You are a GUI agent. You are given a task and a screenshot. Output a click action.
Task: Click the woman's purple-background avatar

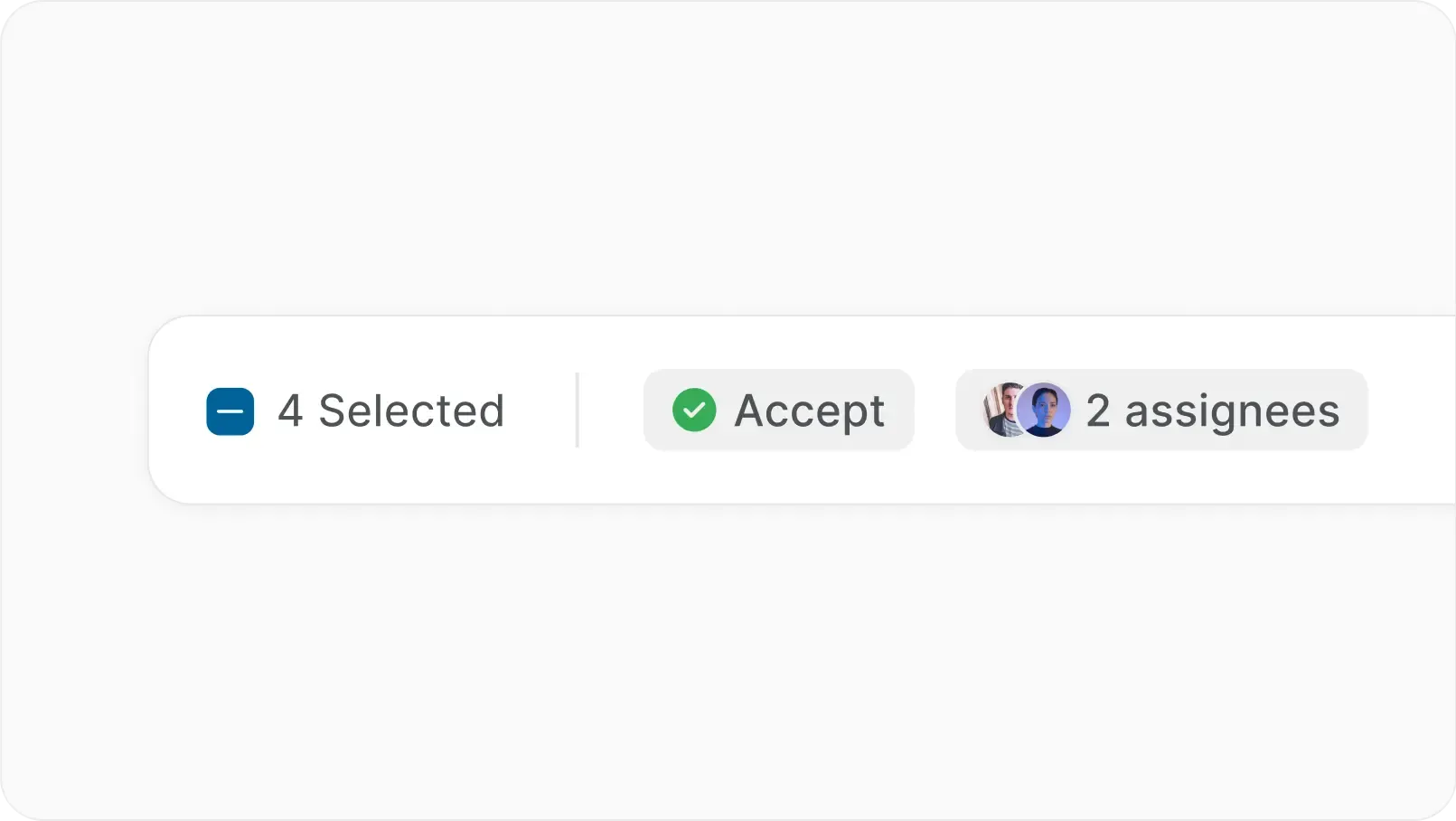tap(1045, 410)
